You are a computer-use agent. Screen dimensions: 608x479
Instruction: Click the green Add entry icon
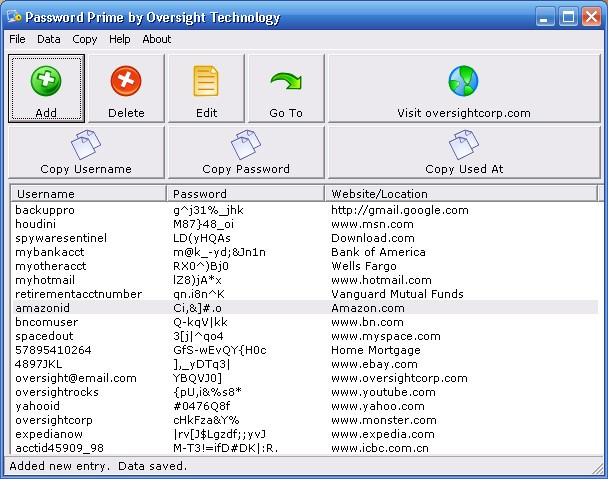coord(46,81)
